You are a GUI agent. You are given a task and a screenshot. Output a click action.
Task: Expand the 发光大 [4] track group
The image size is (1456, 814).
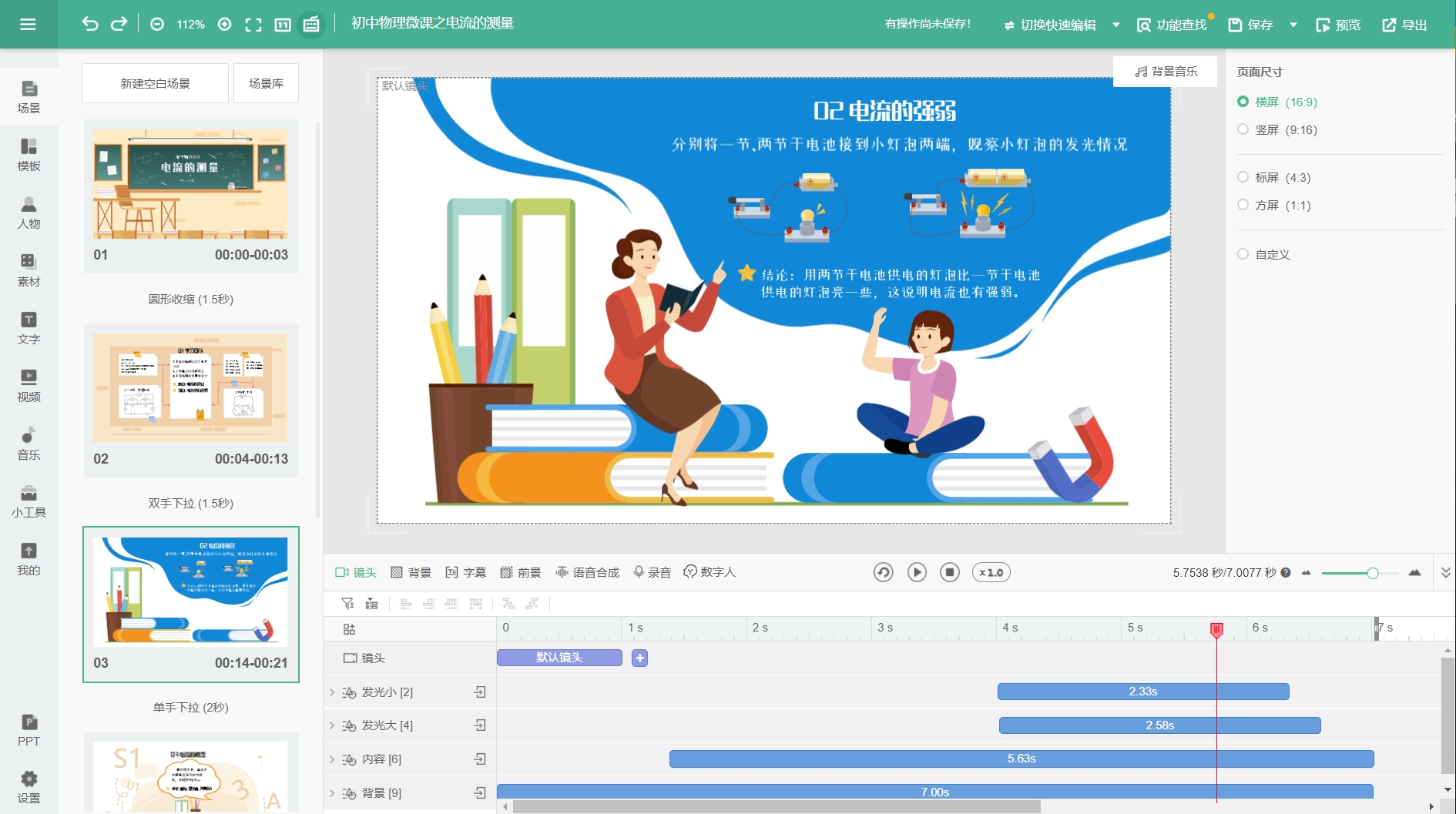tap(332, 725)
